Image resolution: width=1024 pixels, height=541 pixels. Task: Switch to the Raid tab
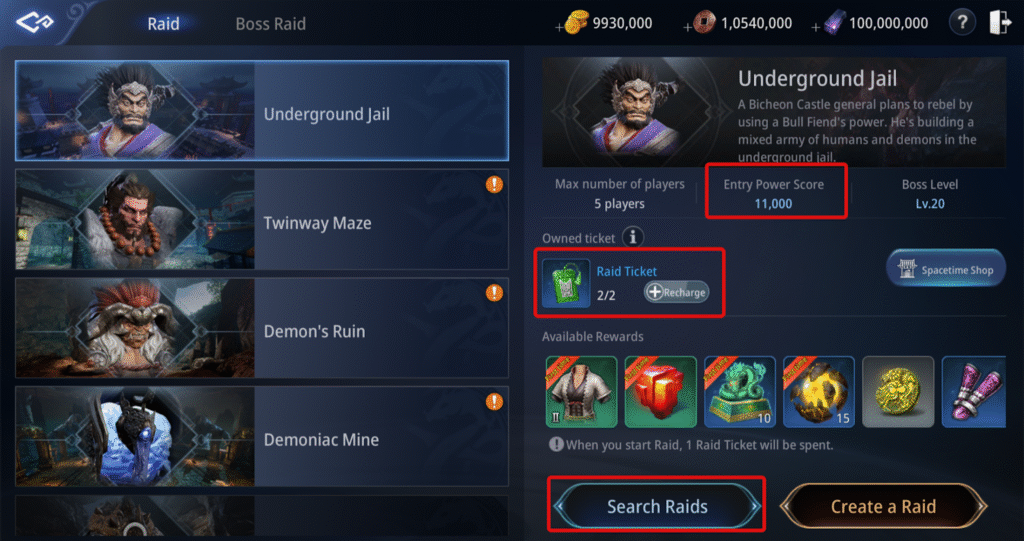click(x=163, y=24)
